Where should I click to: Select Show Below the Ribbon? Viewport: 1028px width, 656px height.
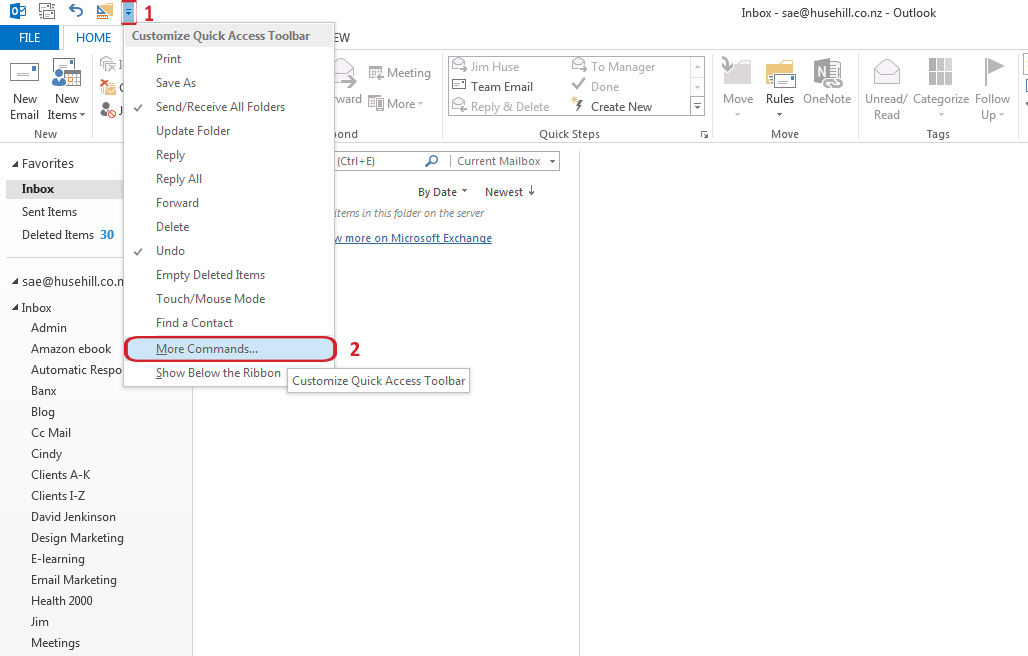217,372
